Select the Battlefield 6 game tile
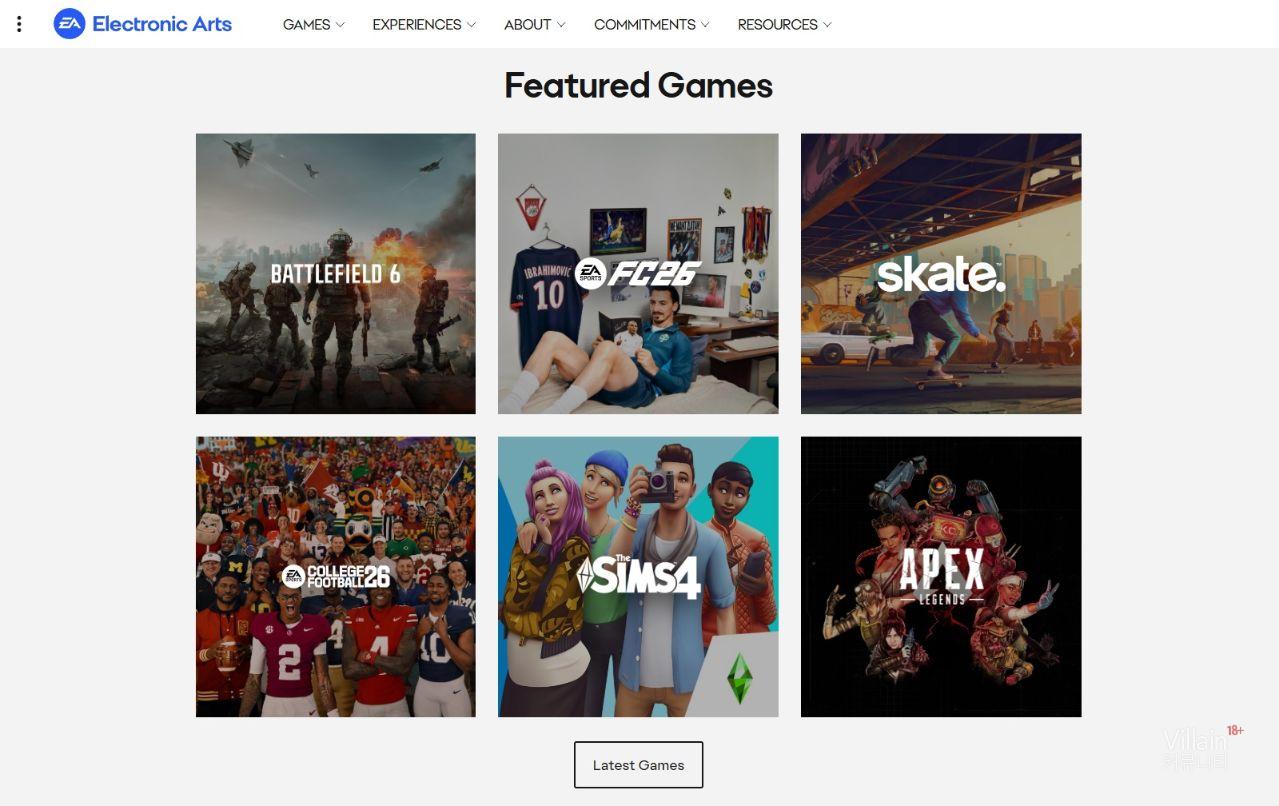The height and width of the screenshot is (806, 1279). (x=336, y=274)
